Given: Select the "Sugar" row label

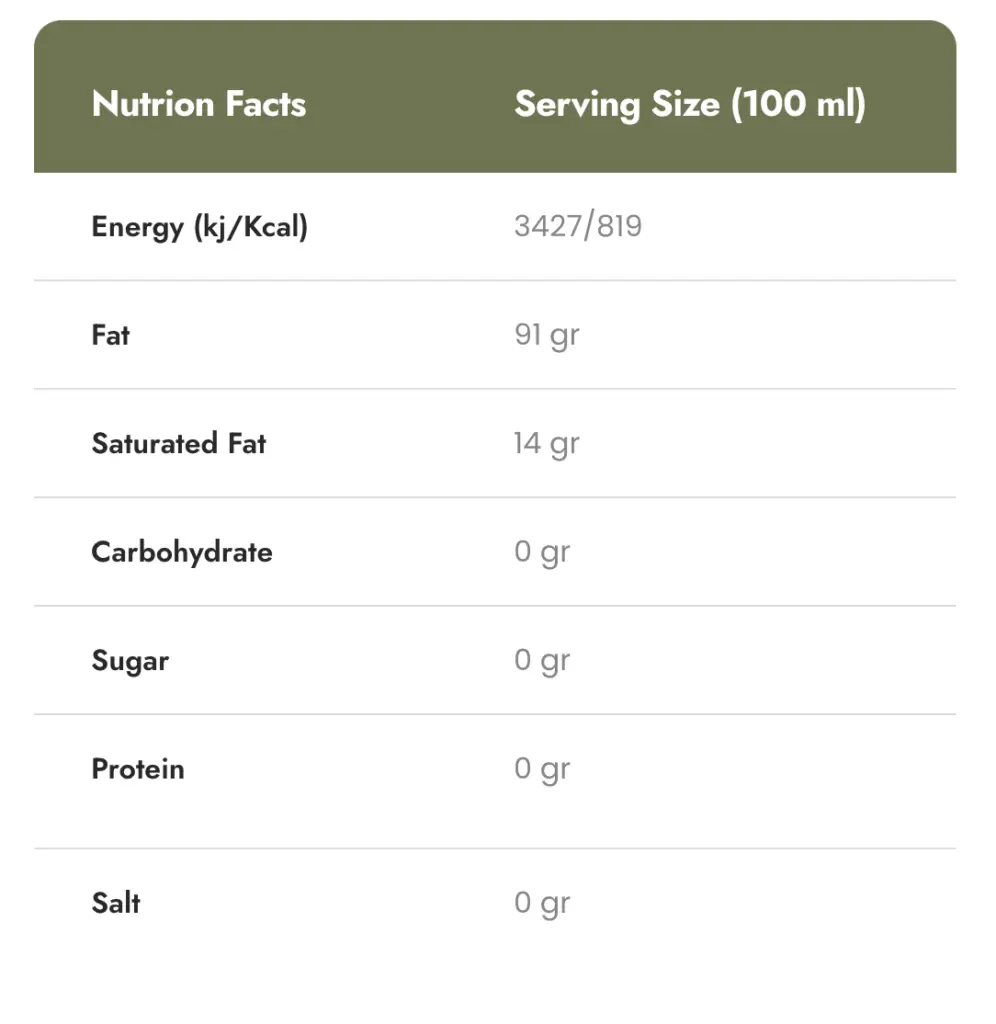Looking at the screenshot, I should [130, 661].
